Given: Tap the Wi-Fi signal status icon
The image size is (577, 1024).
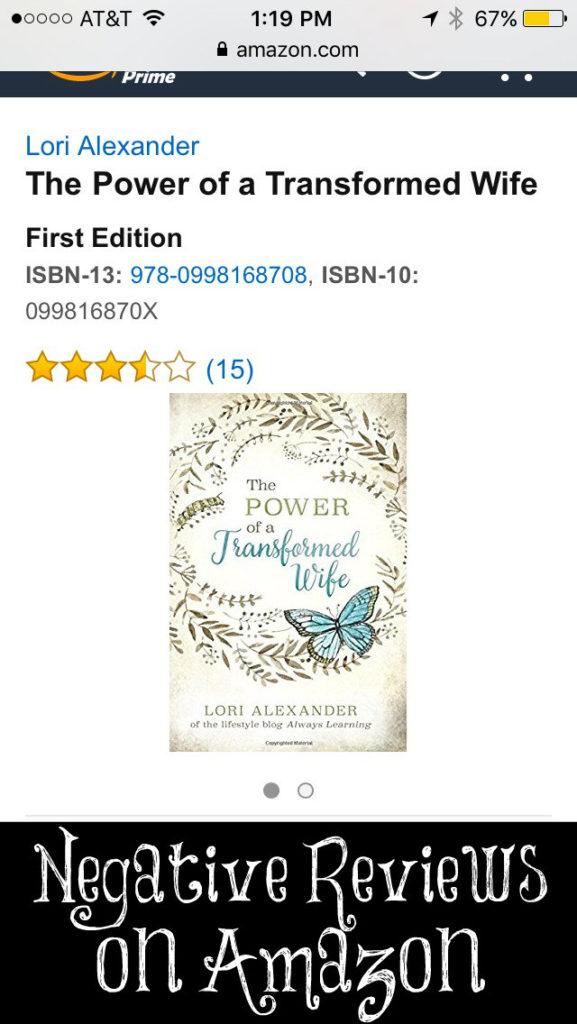Looking at the screenshot, I should [x=153, y=19].
